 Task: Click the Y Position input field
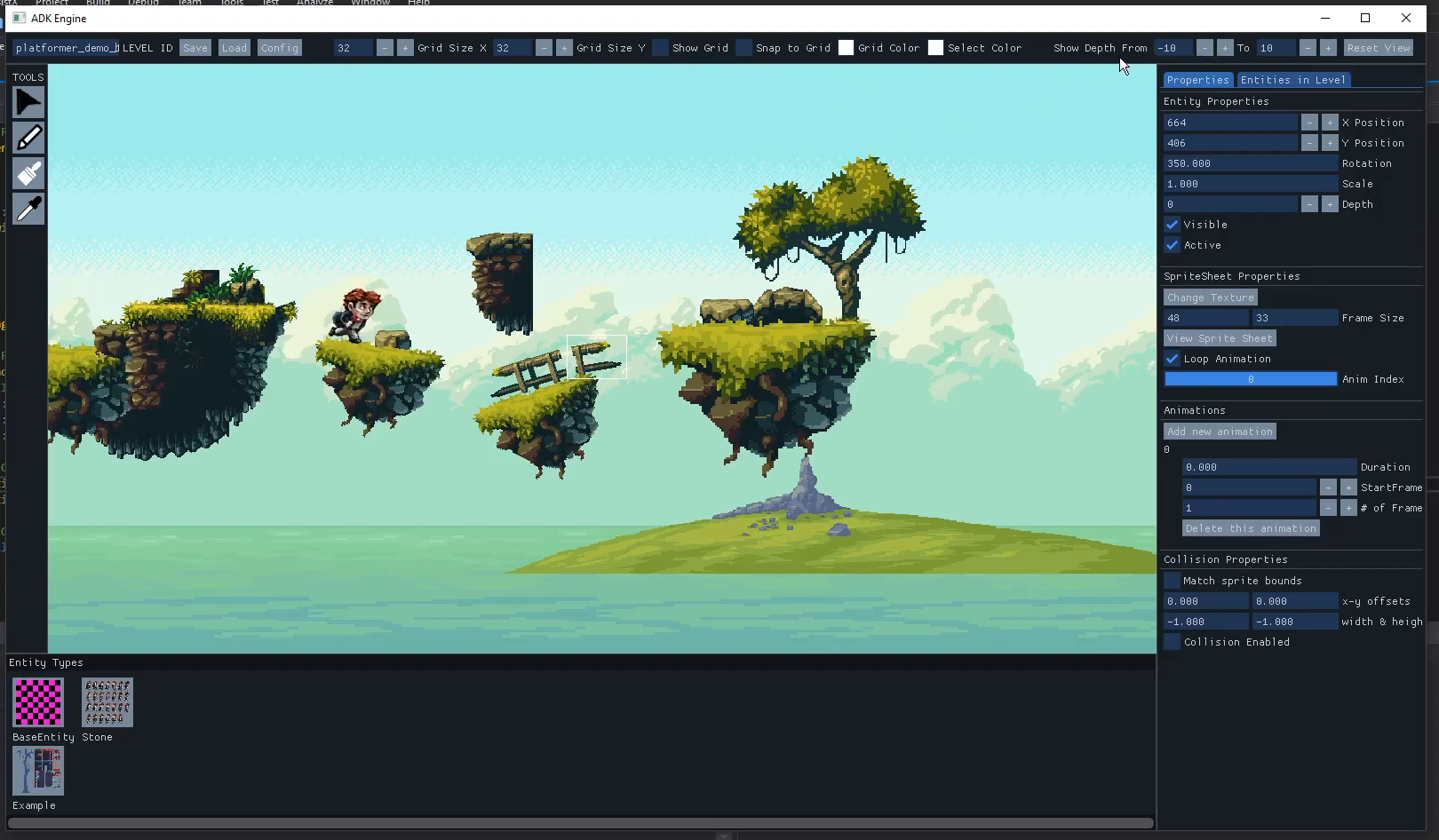[x=1230, y=143]
